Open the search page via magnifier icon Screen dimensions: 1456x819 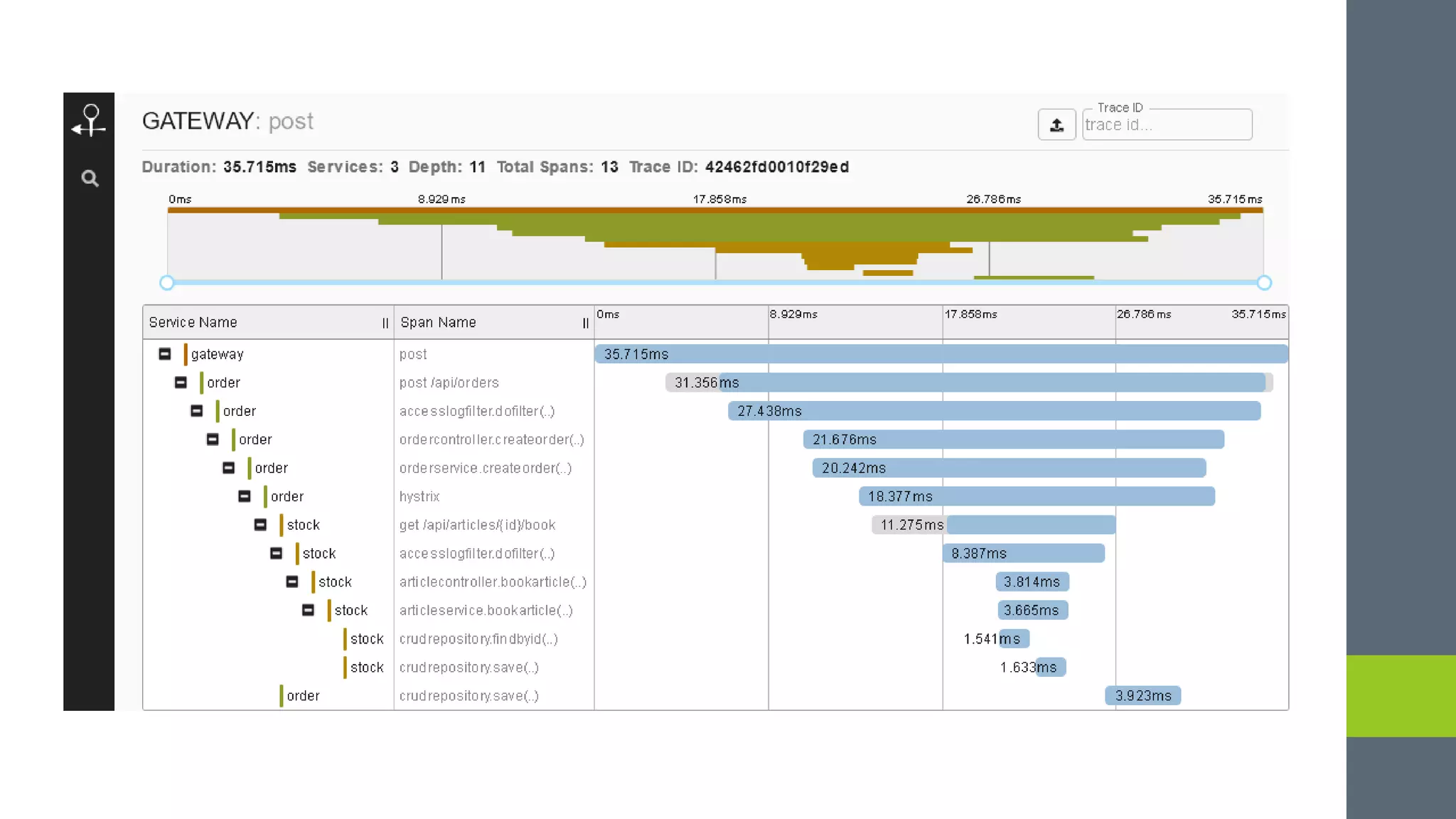(90, 178)
